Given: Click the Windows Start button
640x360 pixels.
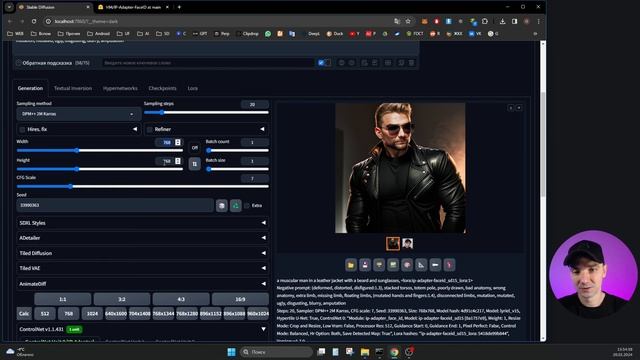Looking at the screenshot, I should (x=231, y=352).
